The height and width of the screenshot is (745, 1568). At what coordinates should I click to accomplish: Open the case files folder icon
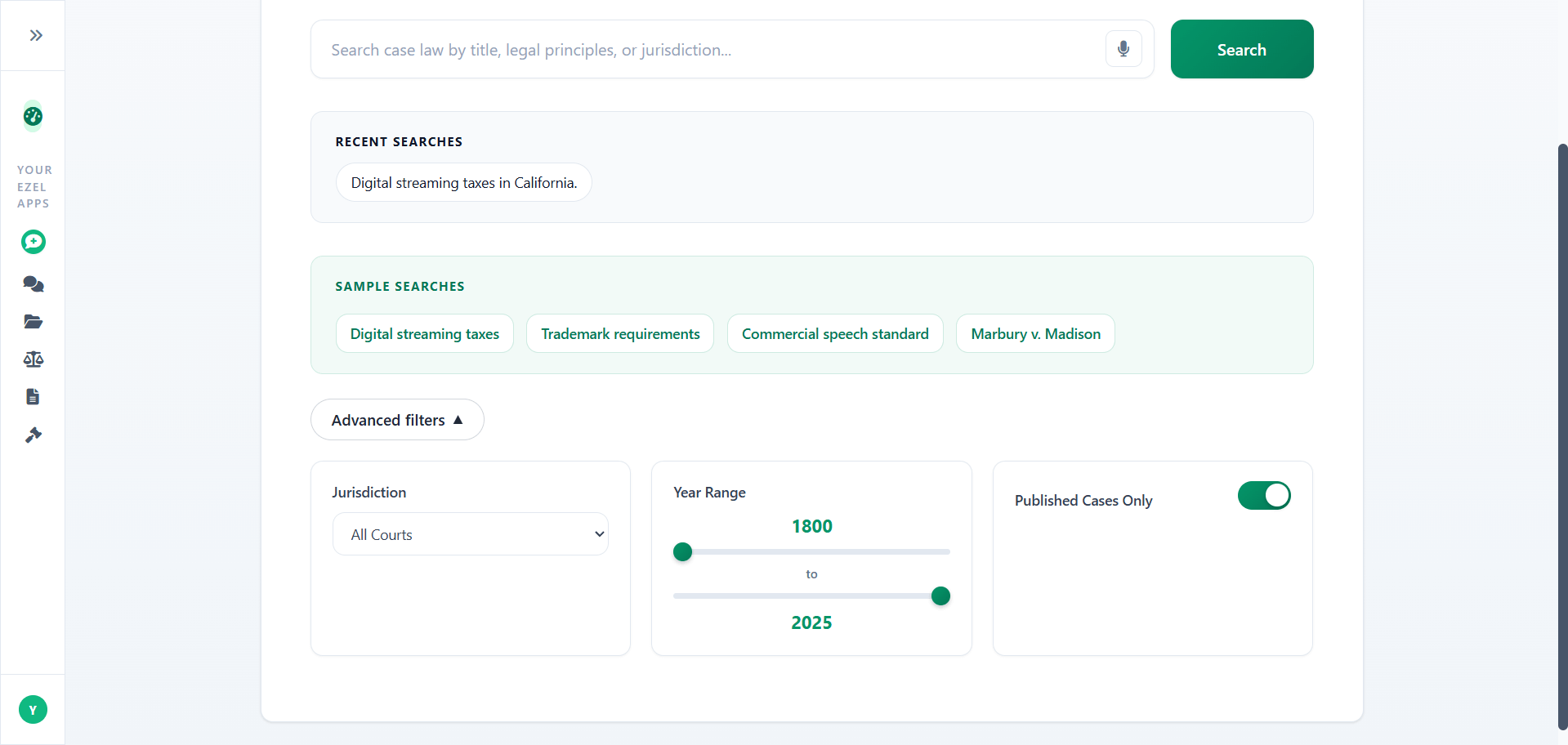click(33, 321)
